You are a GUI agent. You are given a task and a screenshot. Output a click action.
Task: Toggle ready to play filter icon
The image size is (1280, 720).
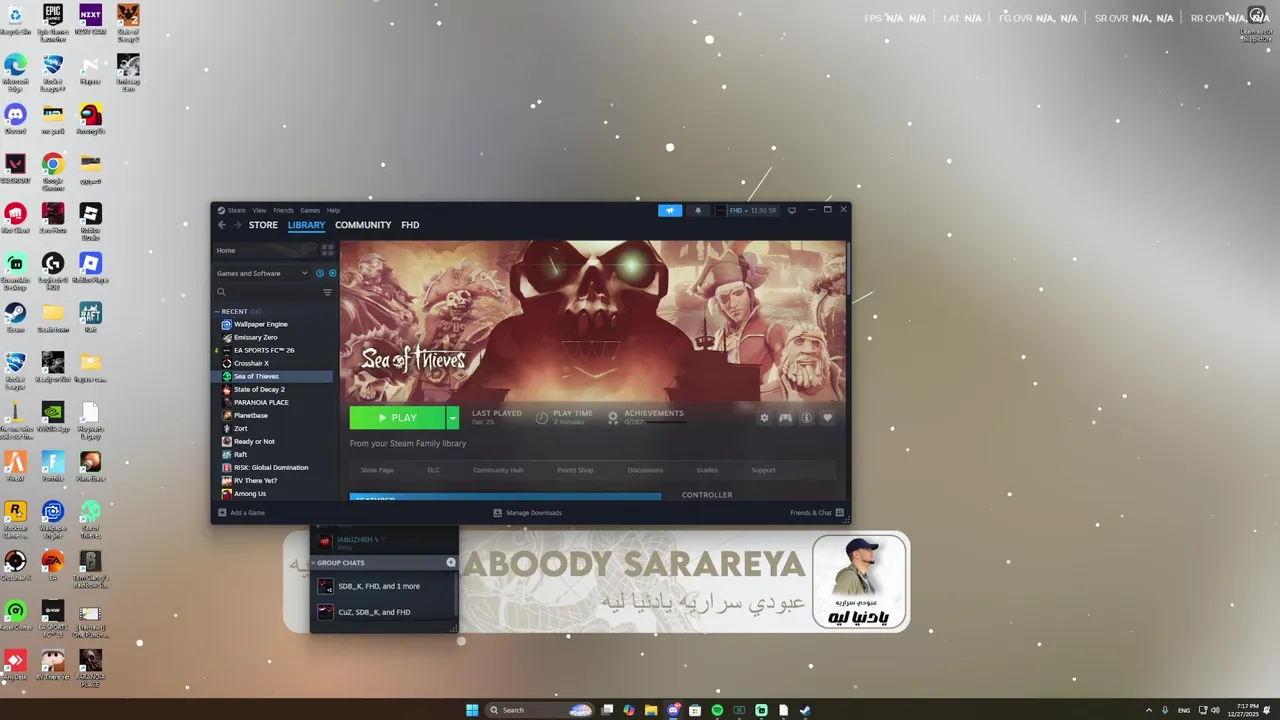[x=332, y=273]
